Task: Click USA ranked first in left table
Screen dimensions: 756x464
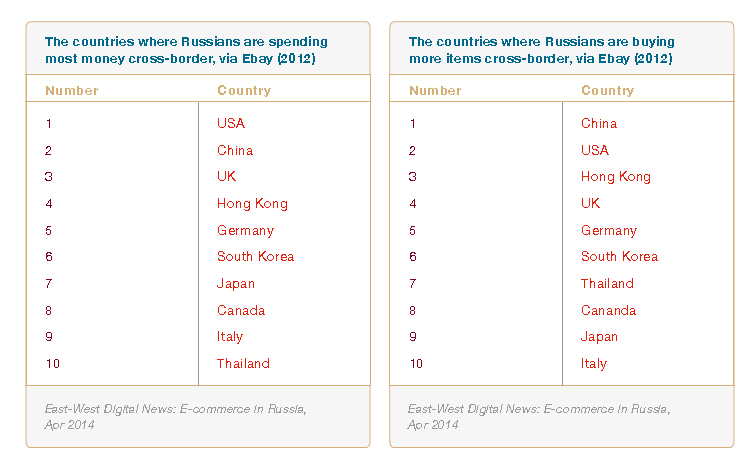Action: (231, 123)
